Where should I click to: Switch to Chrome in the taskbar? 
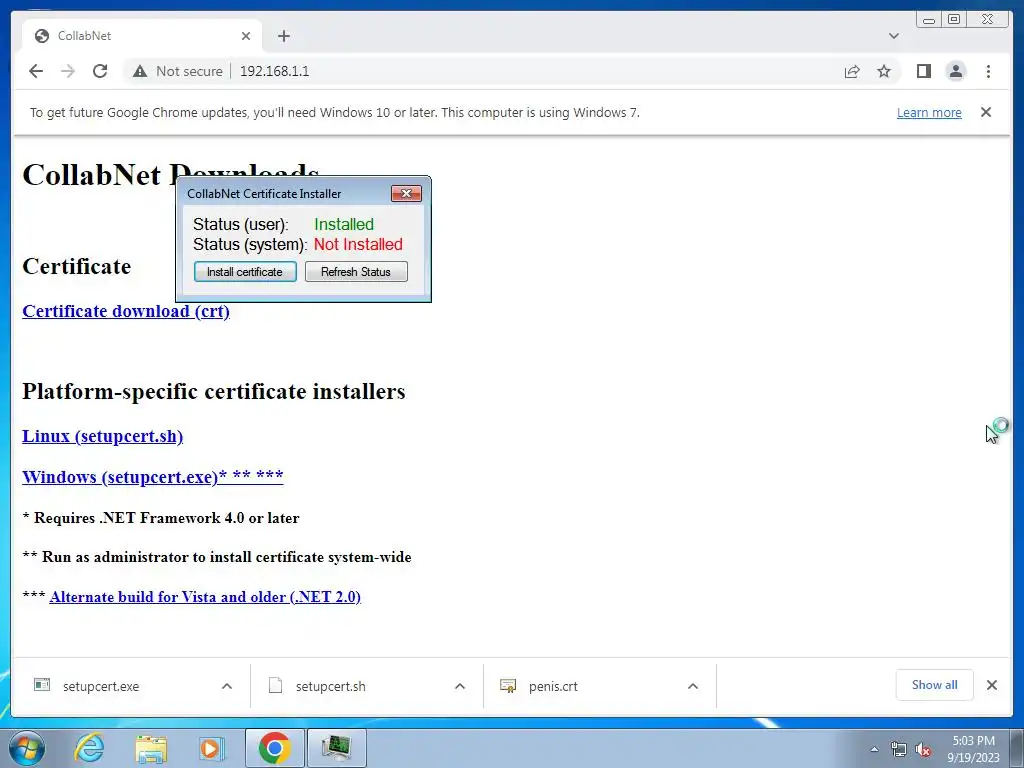(x=275, y=748)
